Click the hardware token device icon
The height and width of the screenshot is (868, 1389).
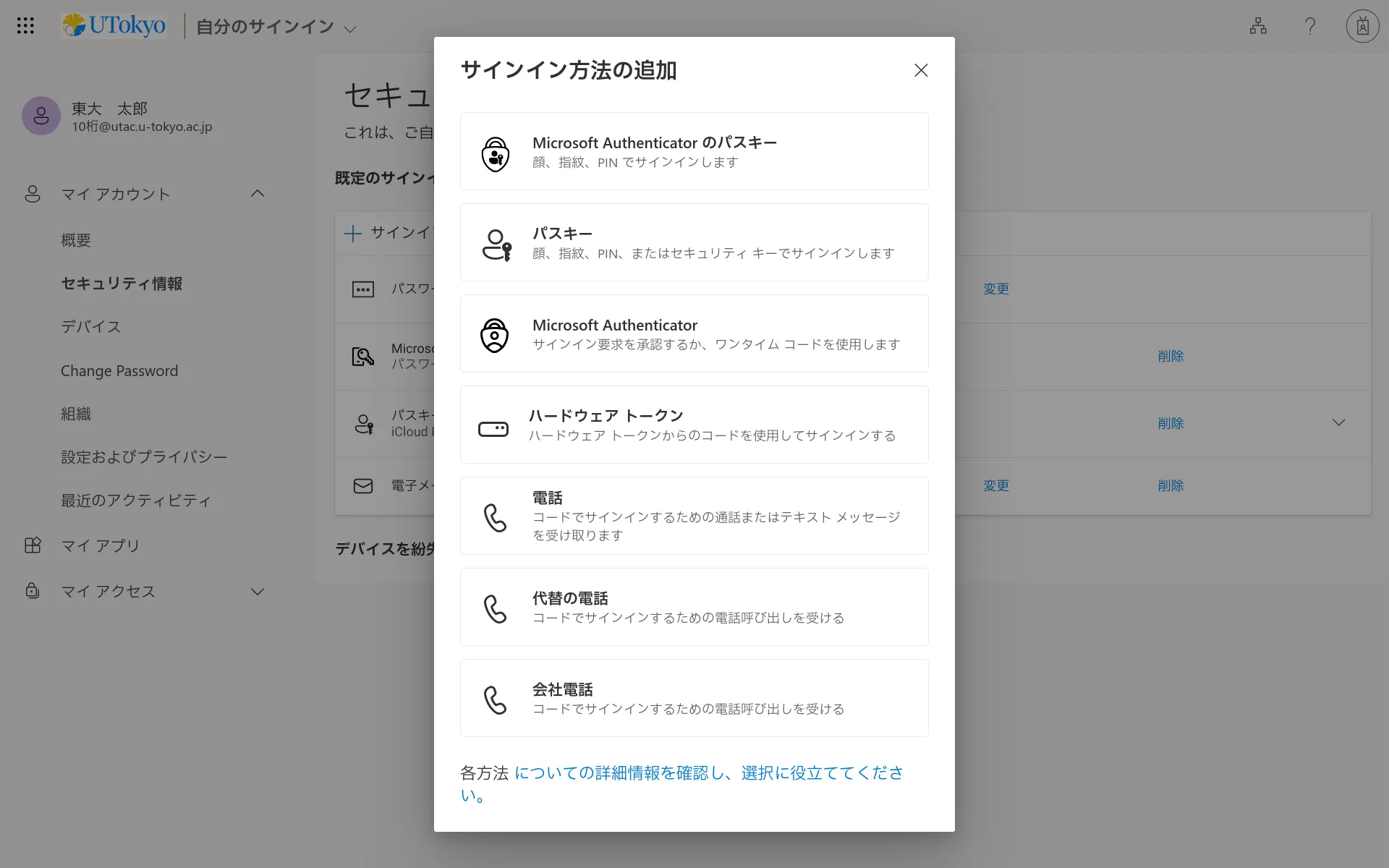coord(493,429)
